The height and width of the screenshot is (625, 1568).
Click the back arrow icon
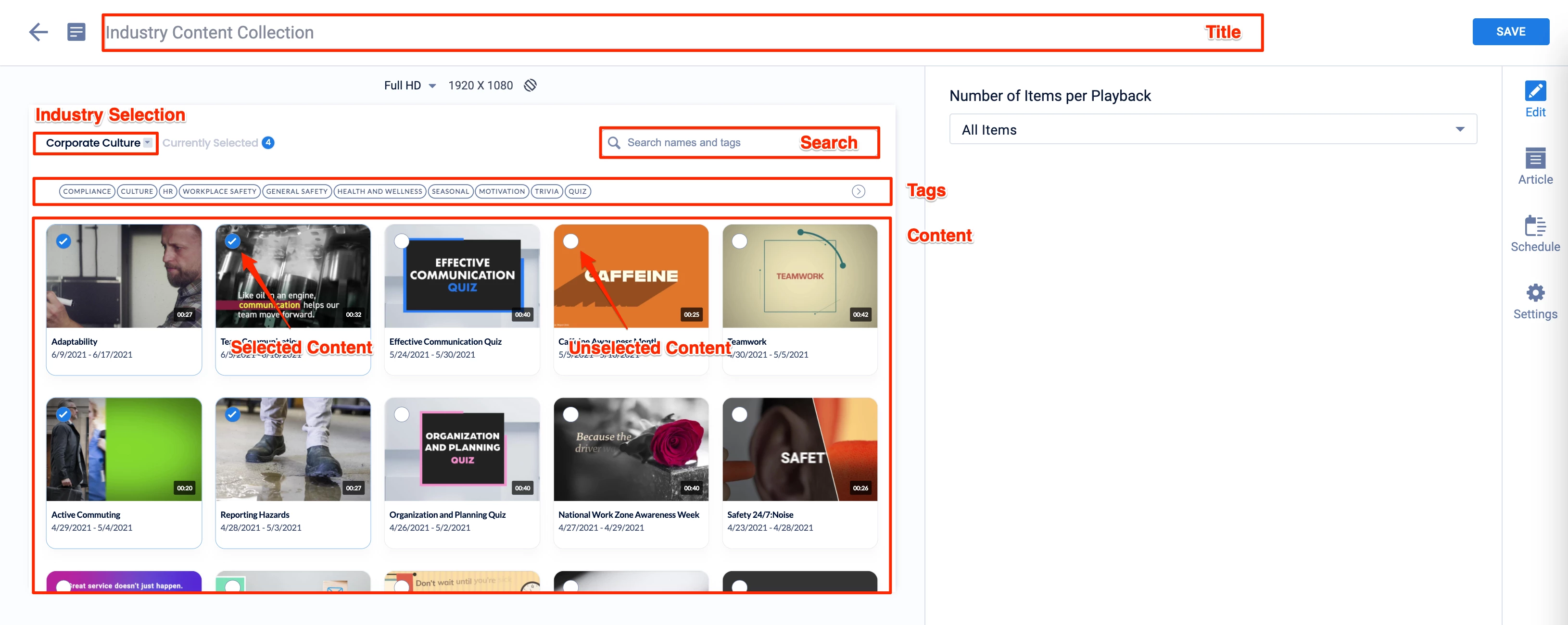click(x=38, y=32)
